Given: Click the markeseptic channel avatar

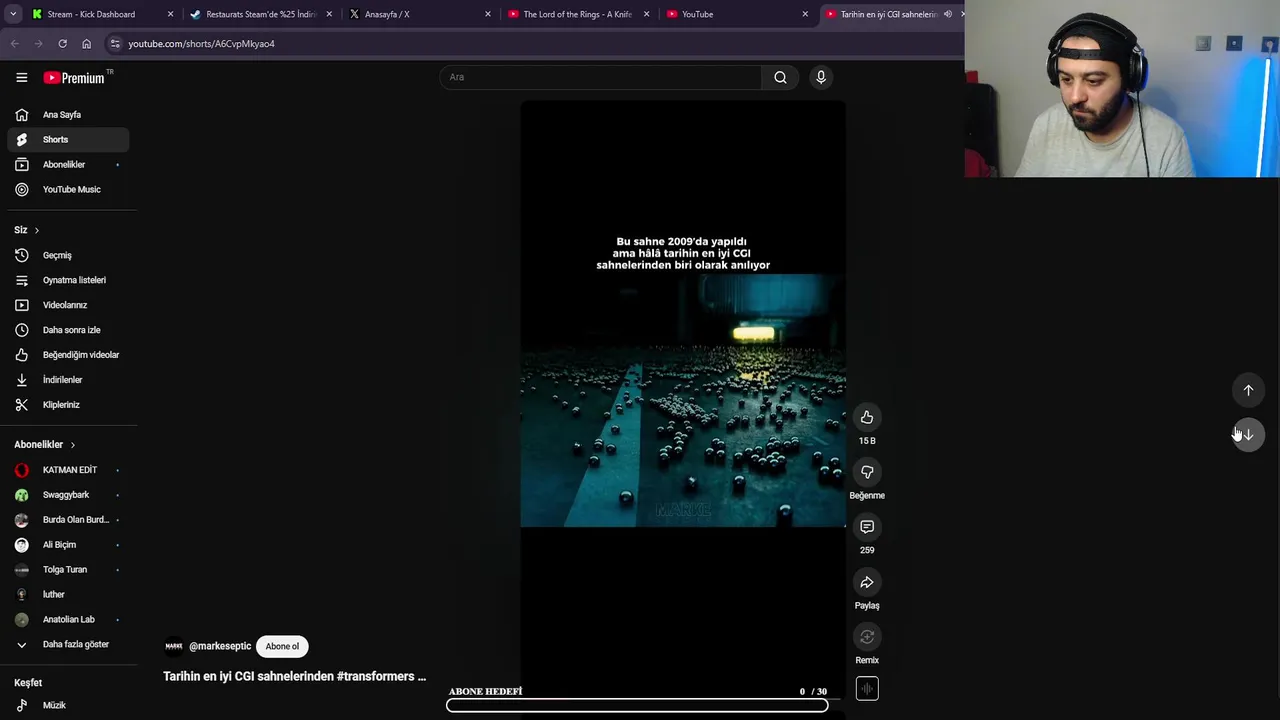Looking at the screenshot, I should [174, 646].
